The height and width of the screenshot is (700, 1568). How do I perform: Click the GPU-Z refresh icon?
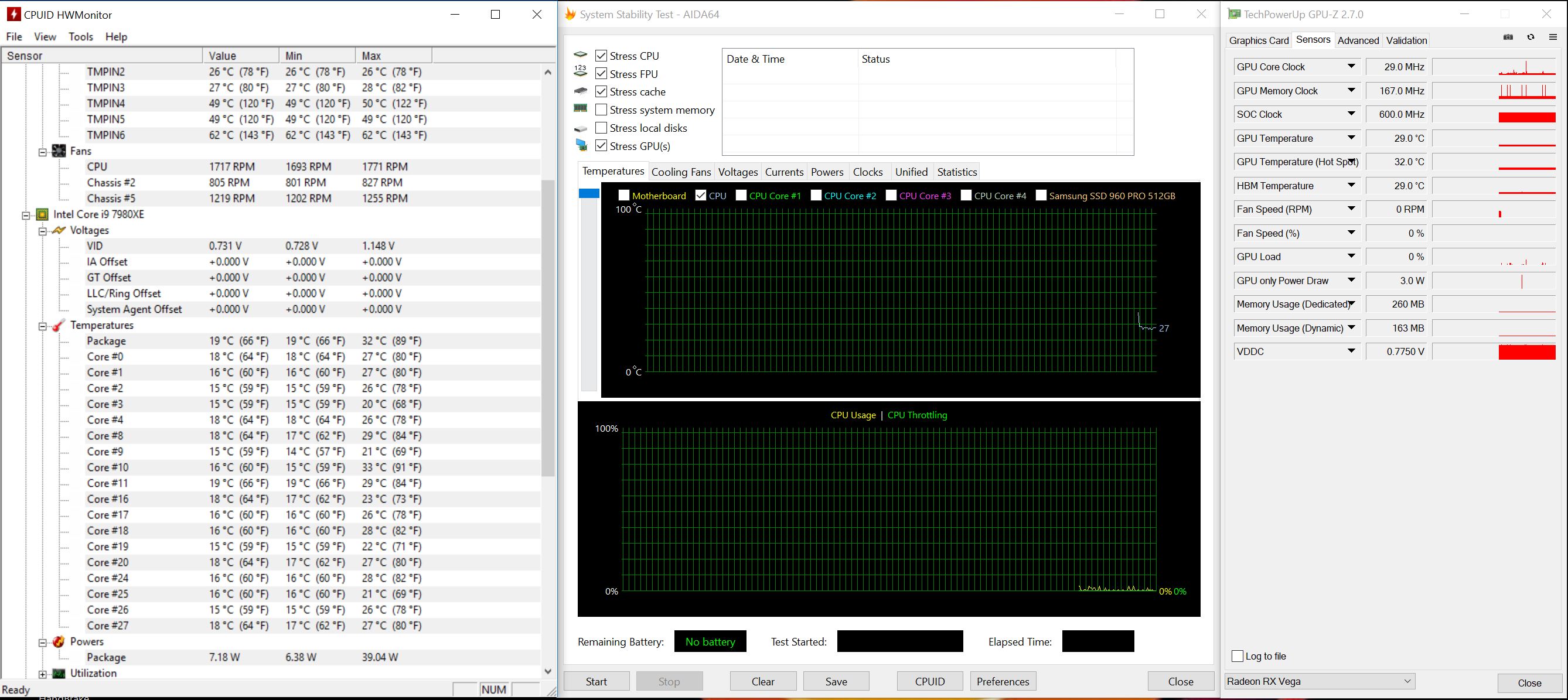click(1530, 37)
